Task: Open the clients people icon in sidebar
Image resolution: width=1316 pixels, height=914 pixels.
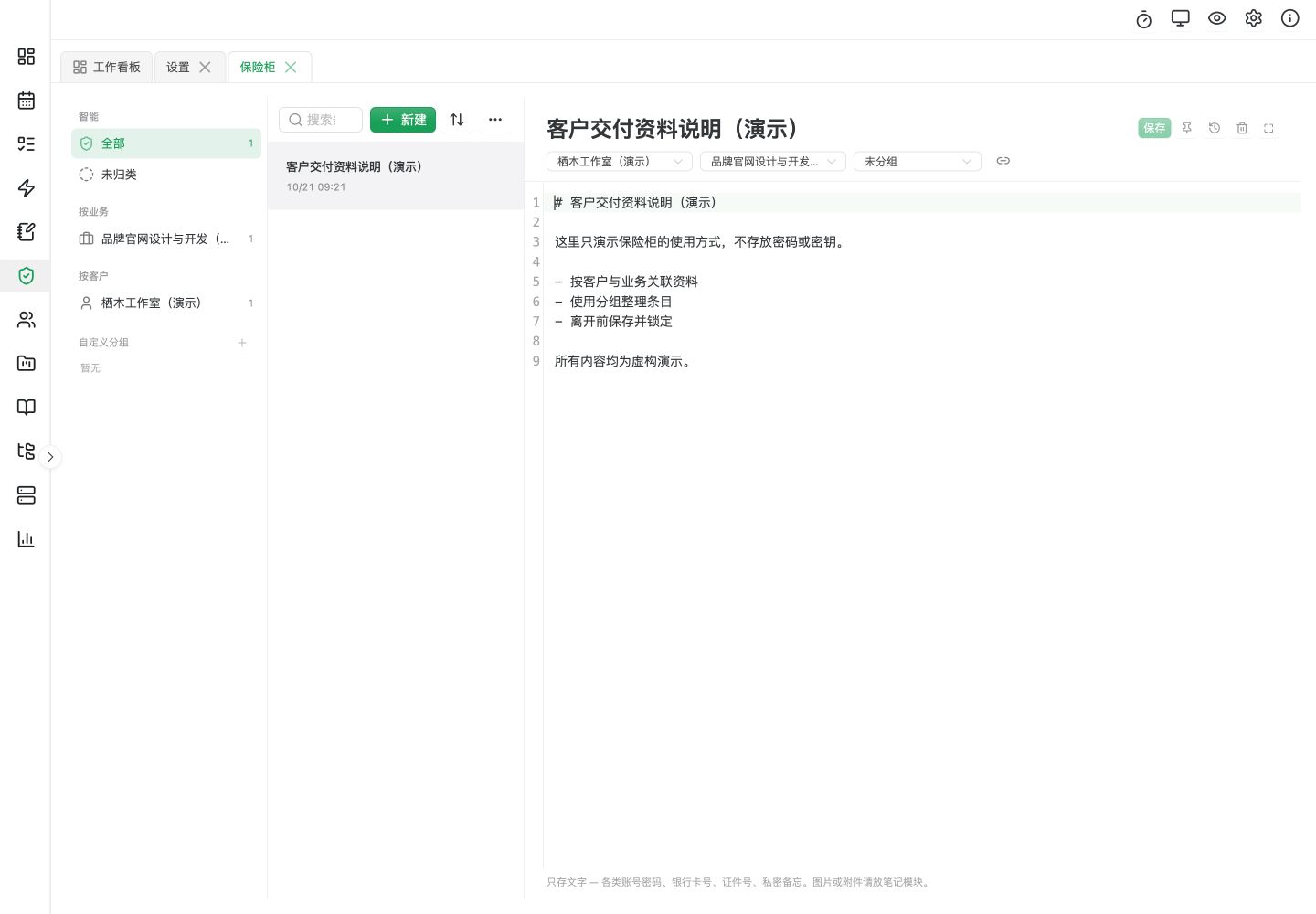Action: pyautogui.click(x=27, y=320)
